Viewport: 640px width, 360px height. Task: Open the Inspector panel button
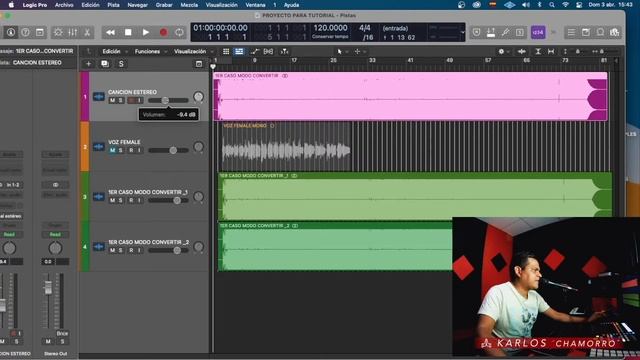pyautogui.click(x=11, y=32)
